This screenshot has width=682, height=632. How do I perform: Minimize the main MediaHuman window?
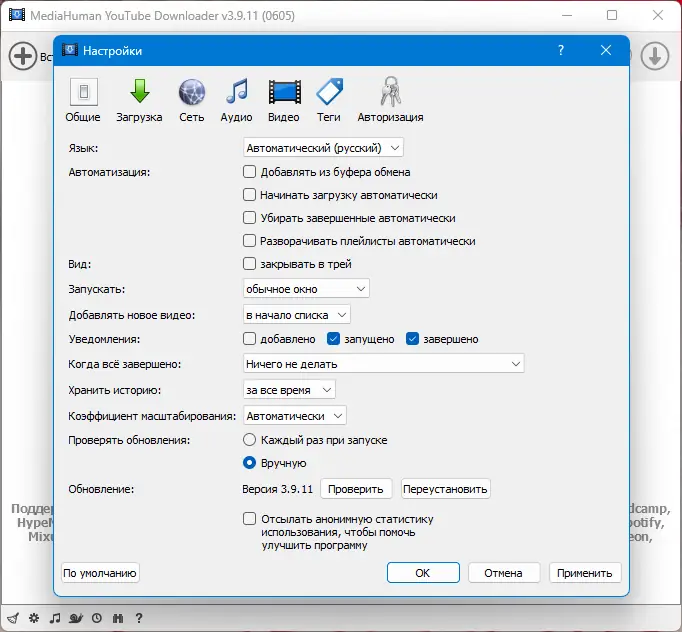[567, 15]
